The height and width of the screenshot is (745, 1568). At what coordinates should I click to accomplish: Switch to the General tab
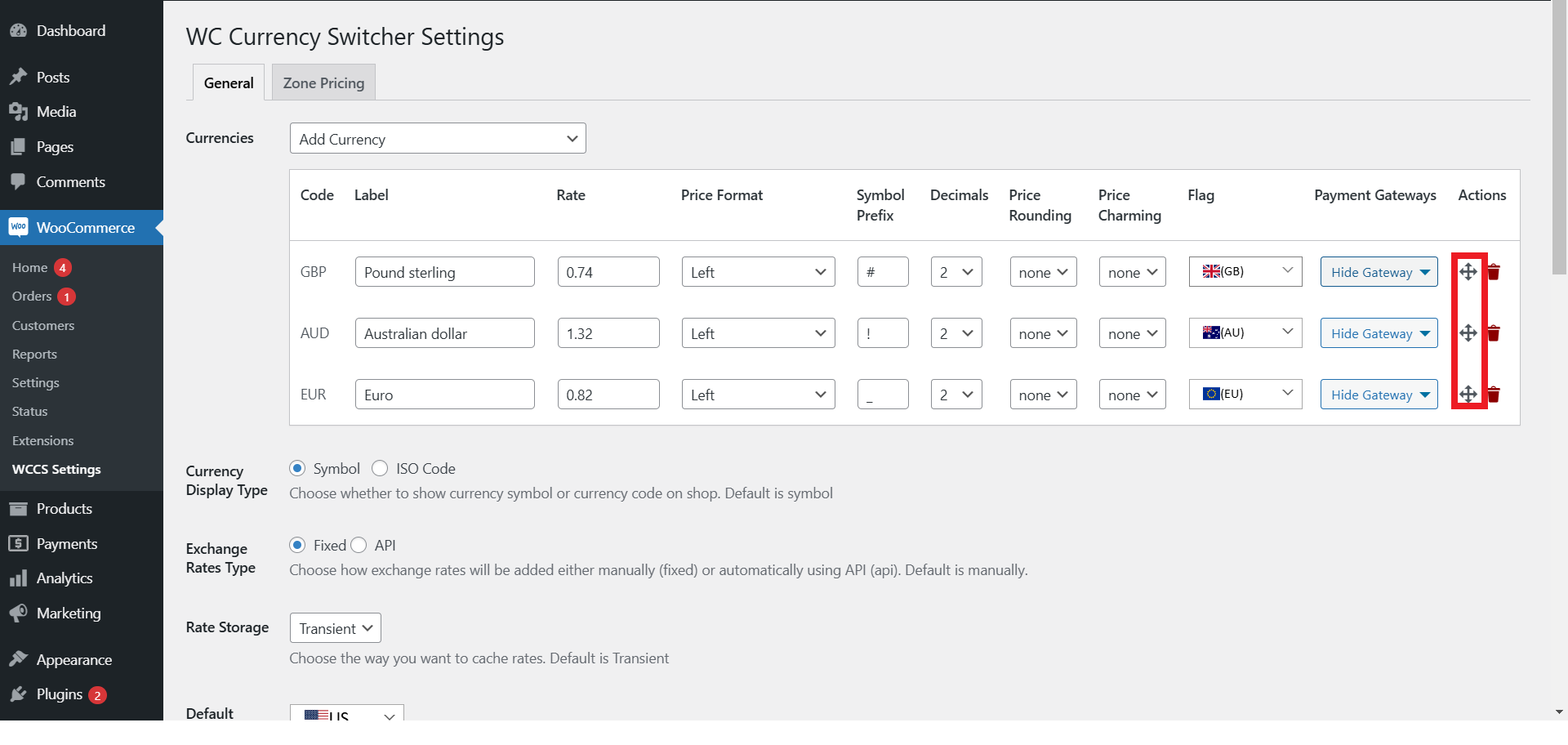point(229,83)
